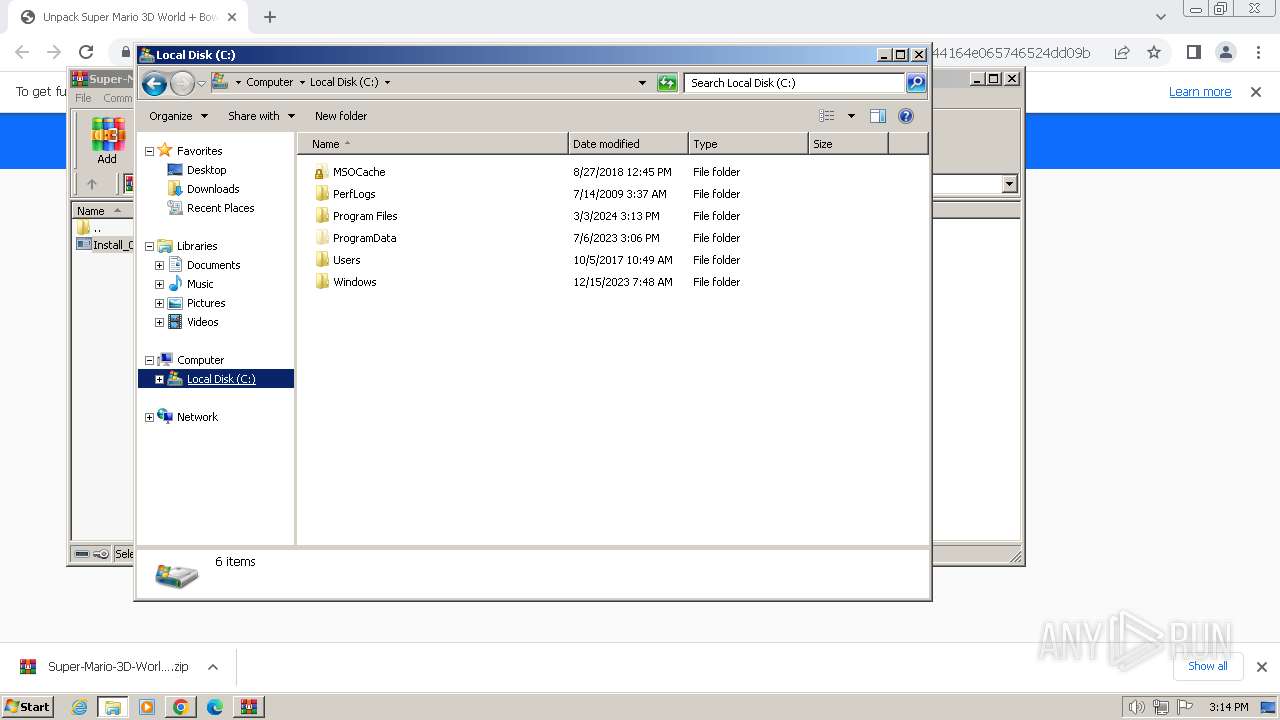
Task: Open Explorer help question mark icon
Action: pyautogui.click(x=906, y=116)
